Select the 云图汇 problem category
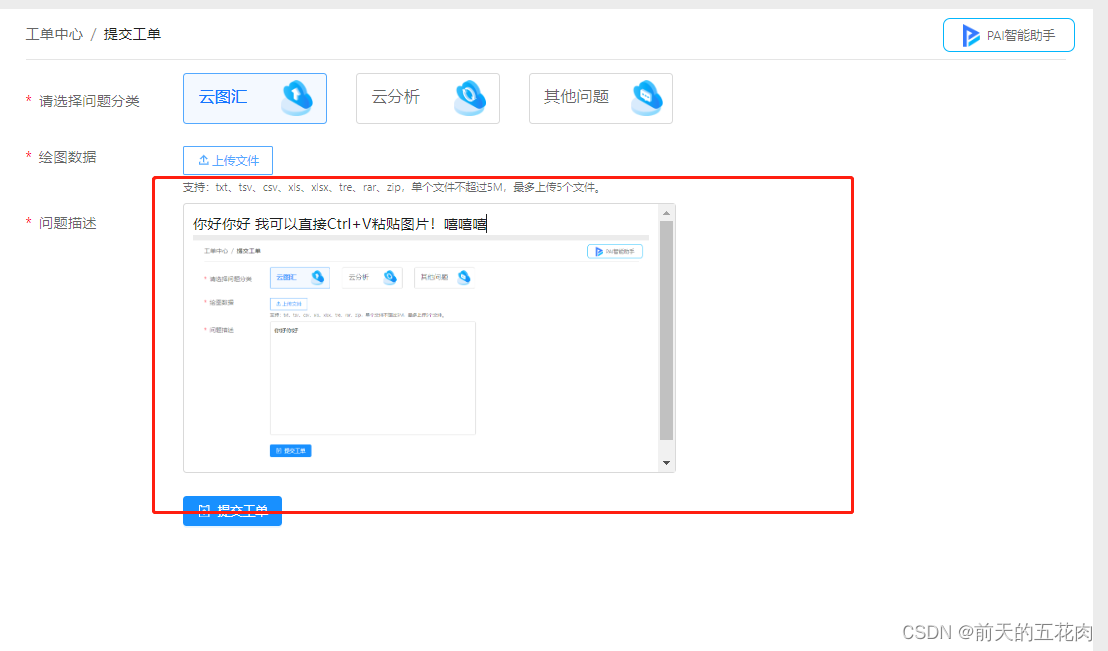This screenshot has height=651, width=1108. [254, 97]
